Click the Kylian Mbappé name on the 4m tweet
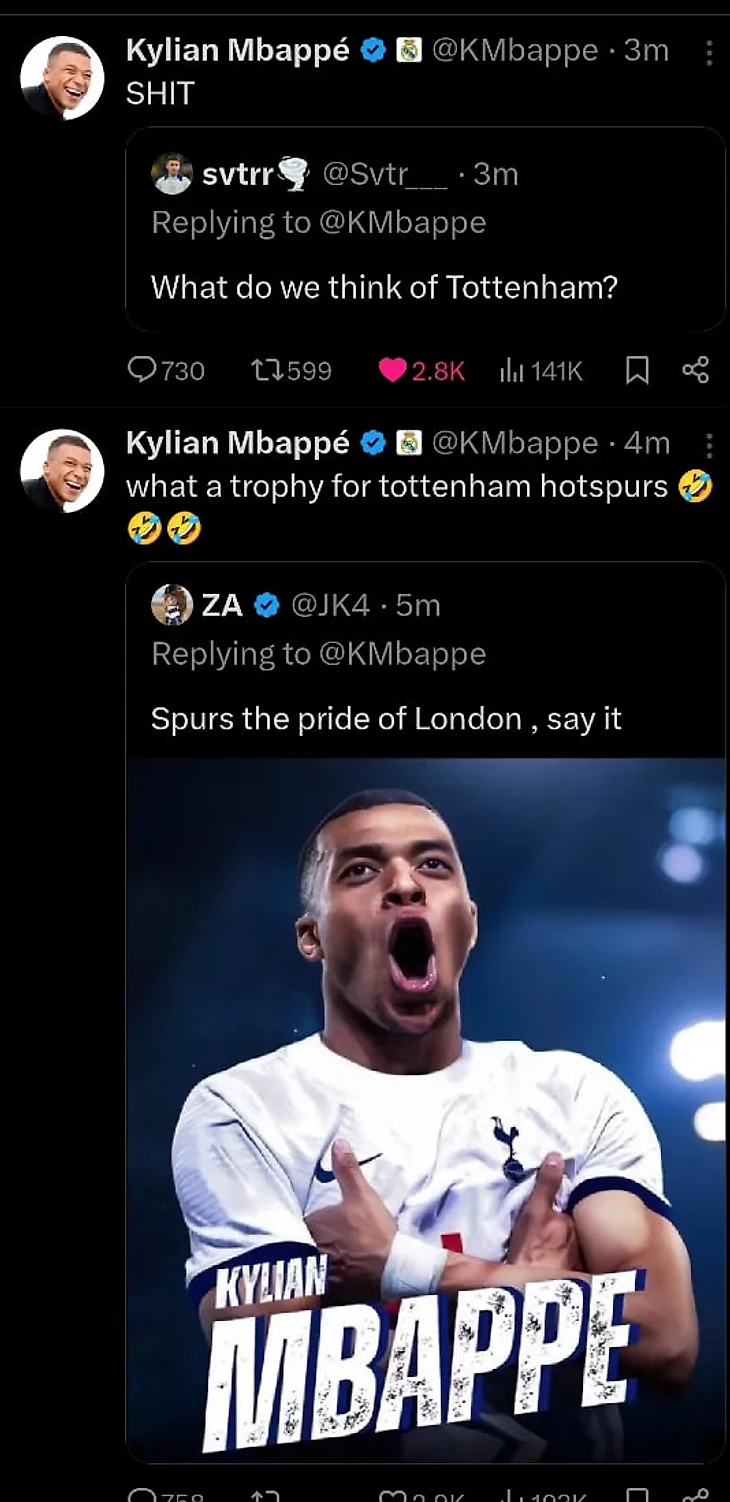Image resolution: width=730 pixels, height=1502 pixels. click(x=237, y=443)
